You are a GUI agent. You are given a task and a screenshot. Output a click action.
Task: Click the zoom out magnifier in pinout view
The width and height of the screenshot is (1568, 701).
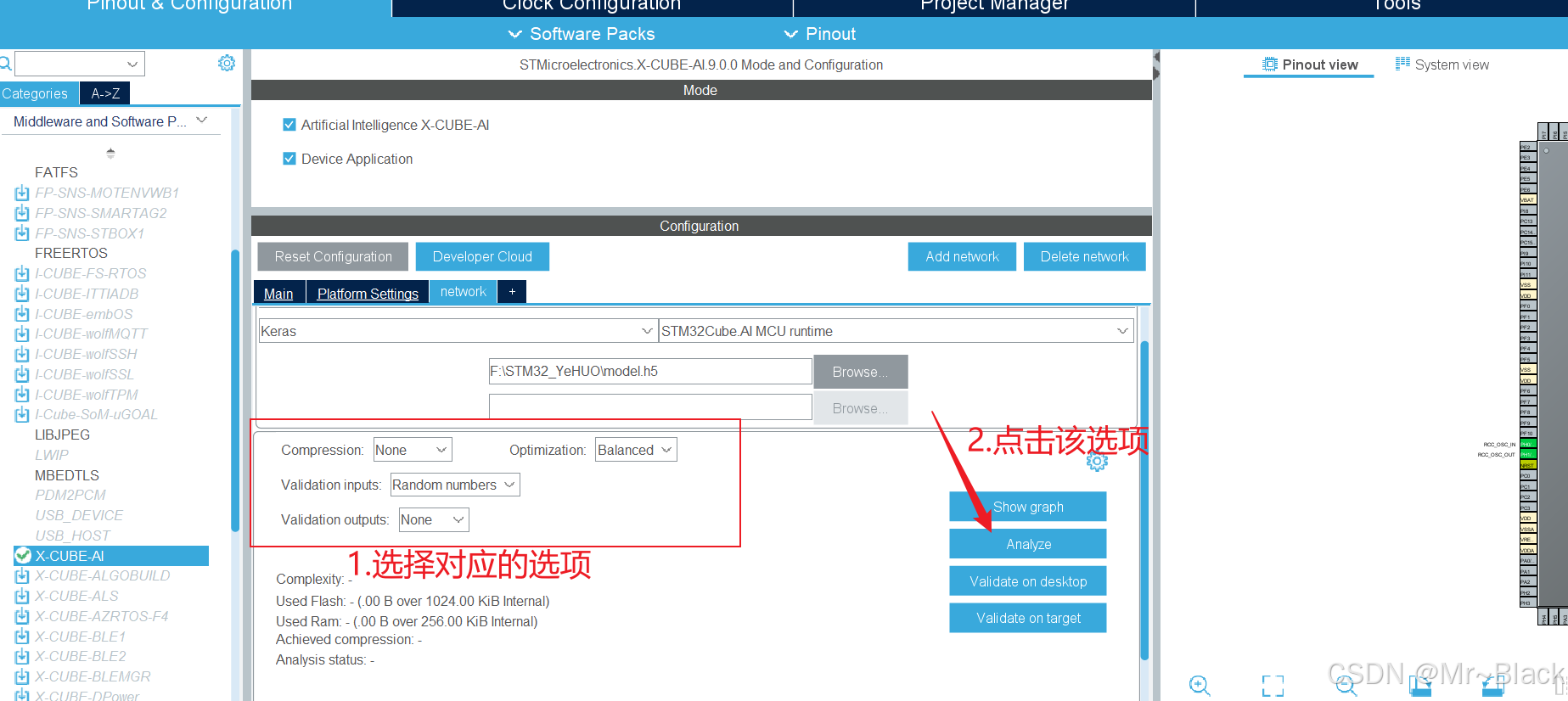click(1346, 685)
